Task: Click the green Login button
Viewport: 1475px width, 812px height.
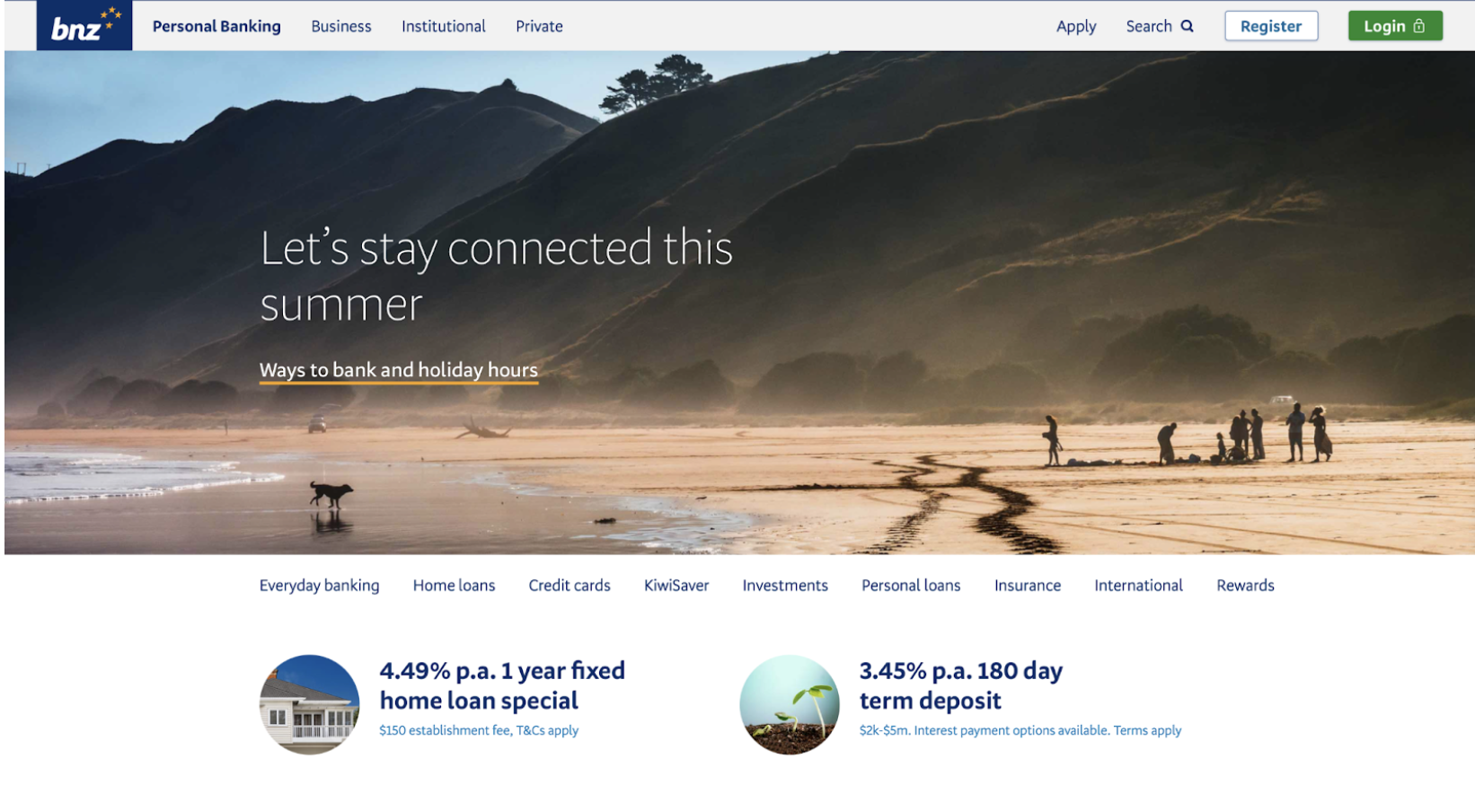Action: [x=1395, y=26]
